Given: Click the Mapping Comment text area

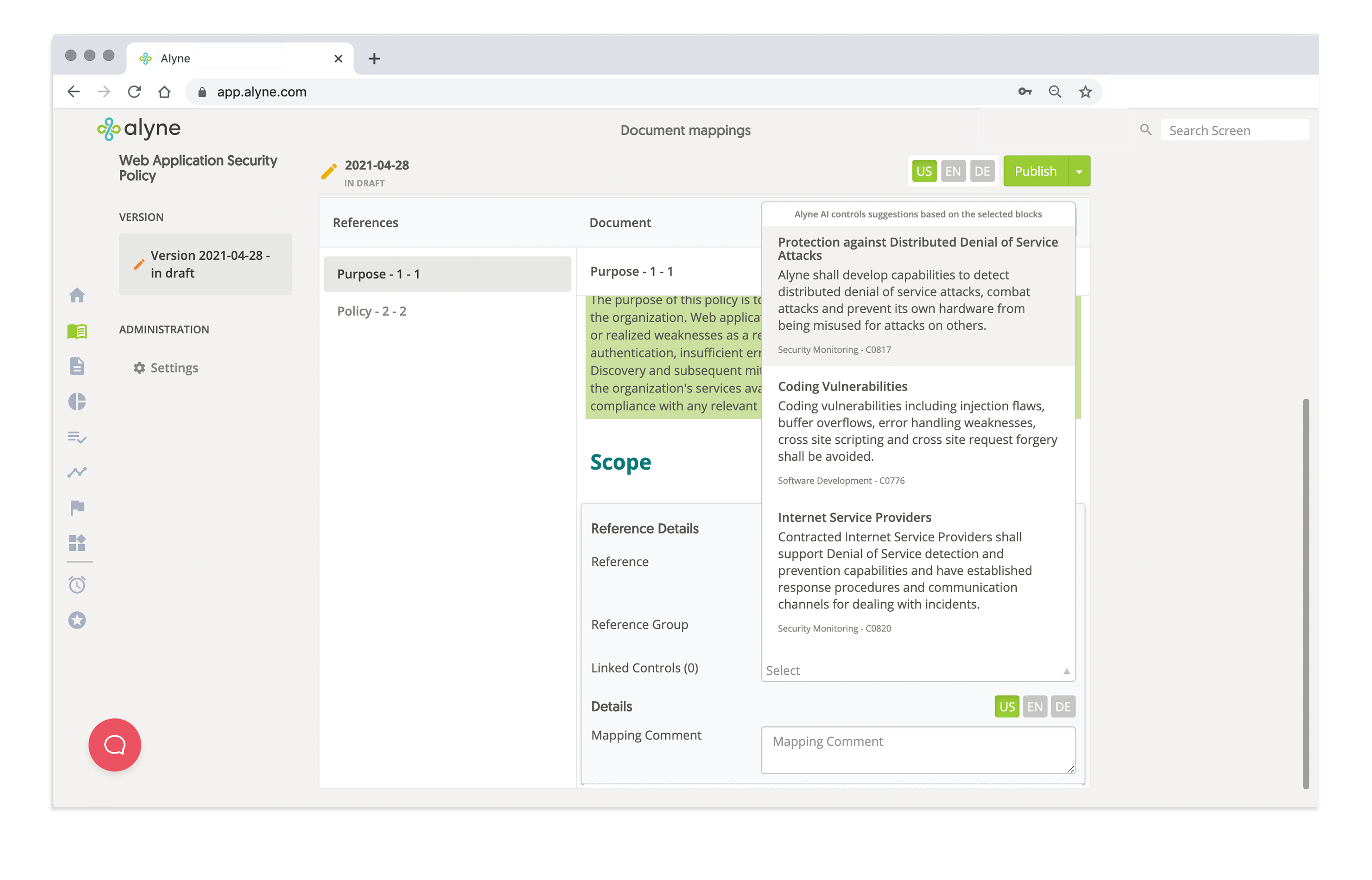Looking at the screenshot, I should [918, 750].
